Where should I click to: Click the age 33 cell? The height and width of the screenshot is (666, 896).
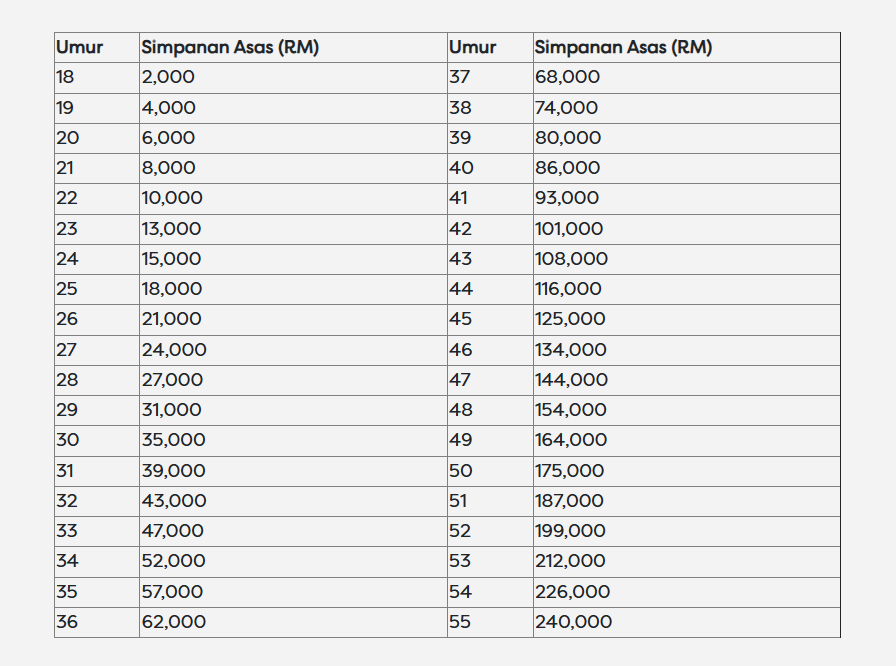97,532
